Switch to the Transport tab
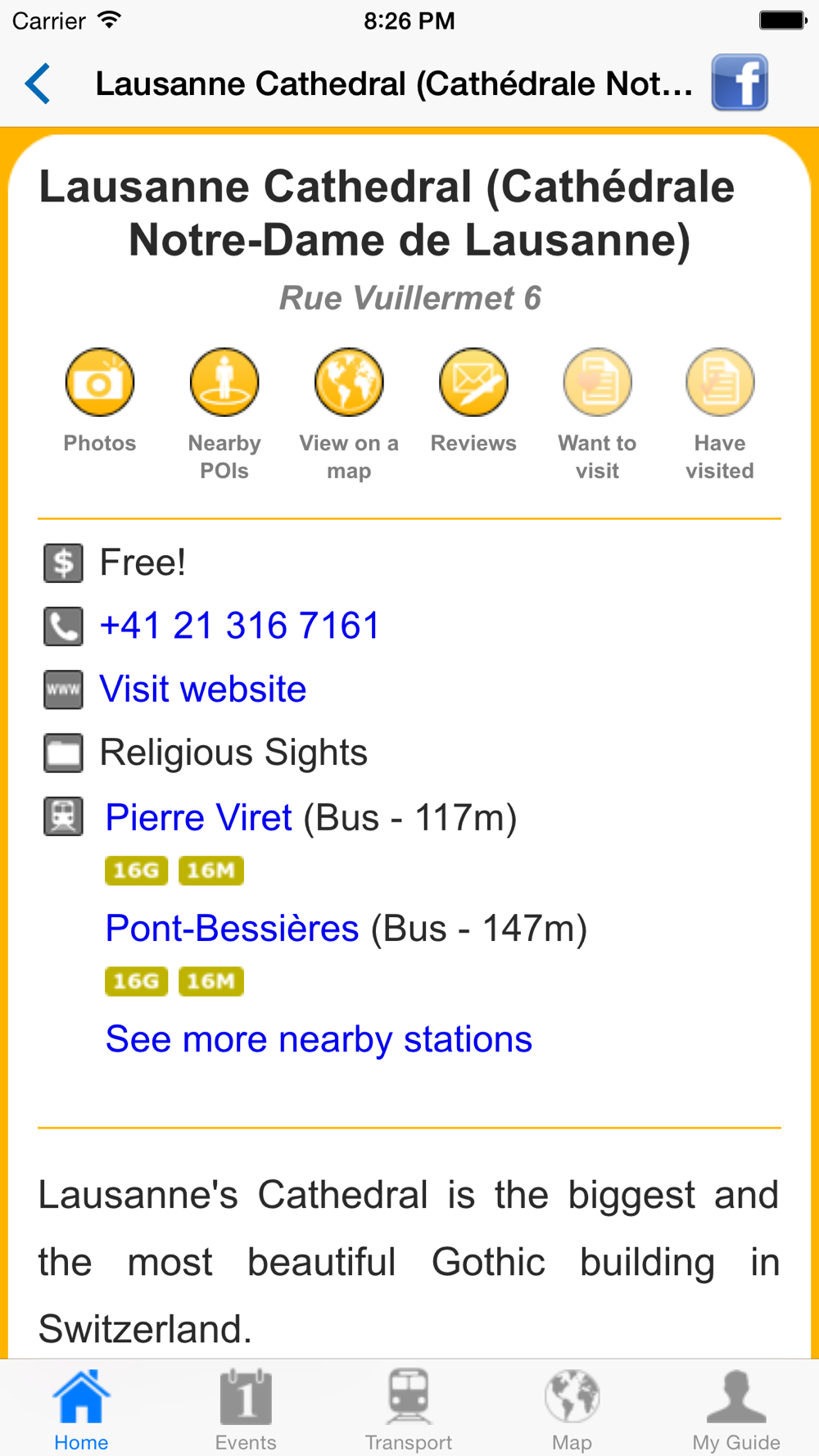 (x=409, y=1409)
